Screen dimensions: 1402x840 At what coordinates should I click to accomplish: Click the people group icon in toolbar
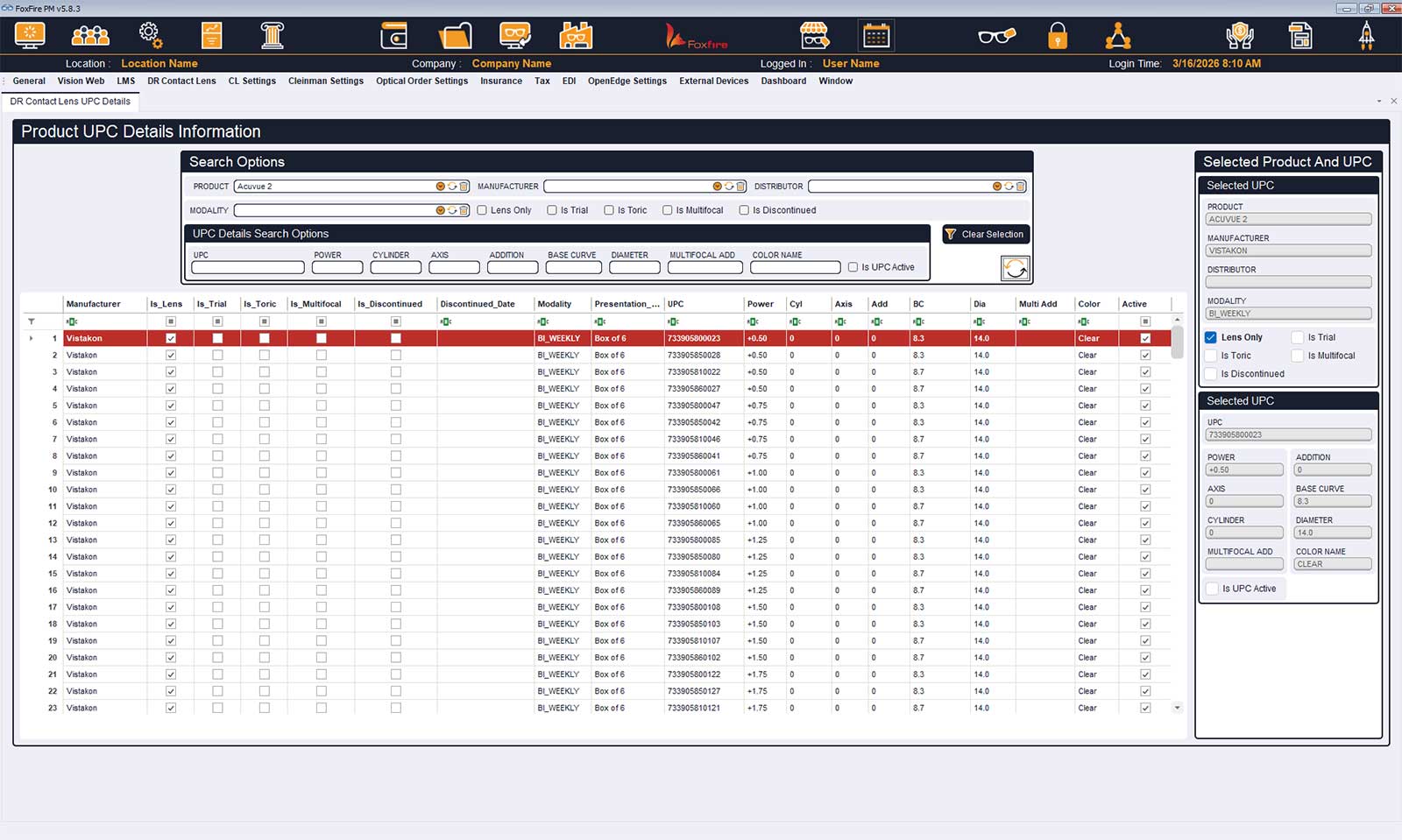90,36
